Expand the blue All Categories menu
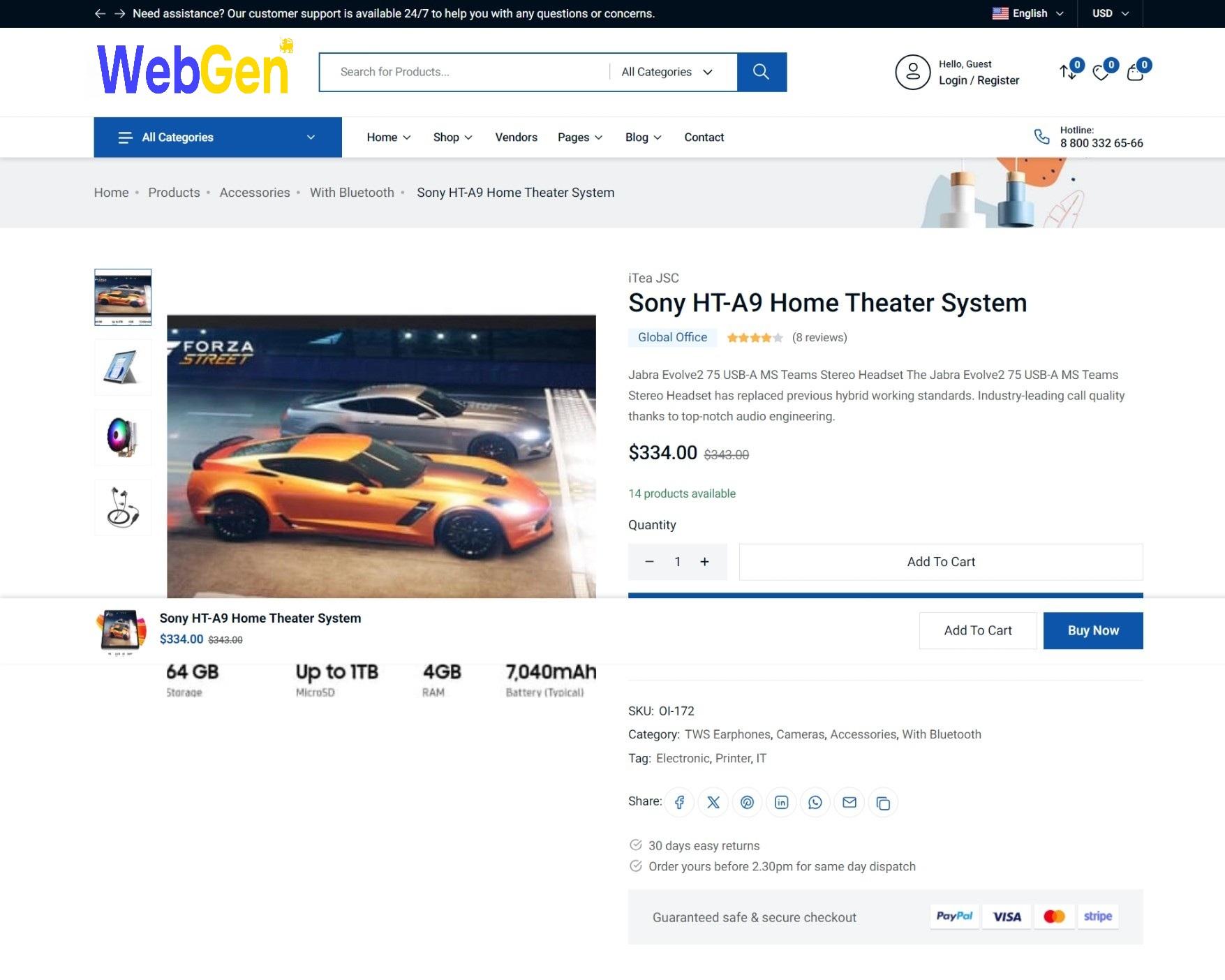 [218, 138]
